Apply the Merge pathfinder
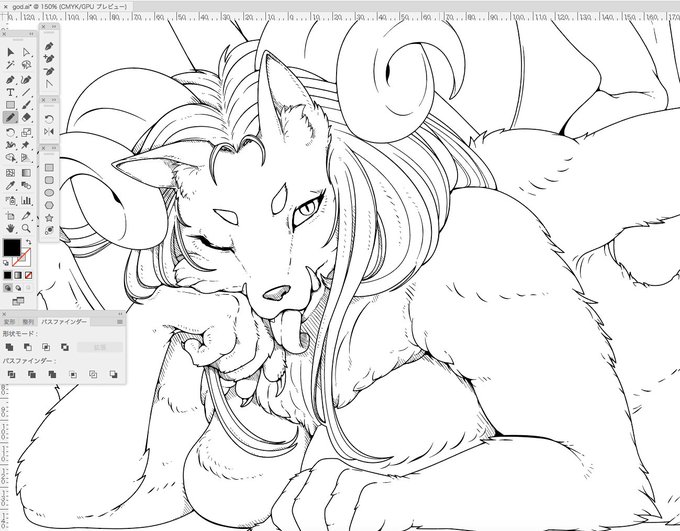 pos(52,374)
